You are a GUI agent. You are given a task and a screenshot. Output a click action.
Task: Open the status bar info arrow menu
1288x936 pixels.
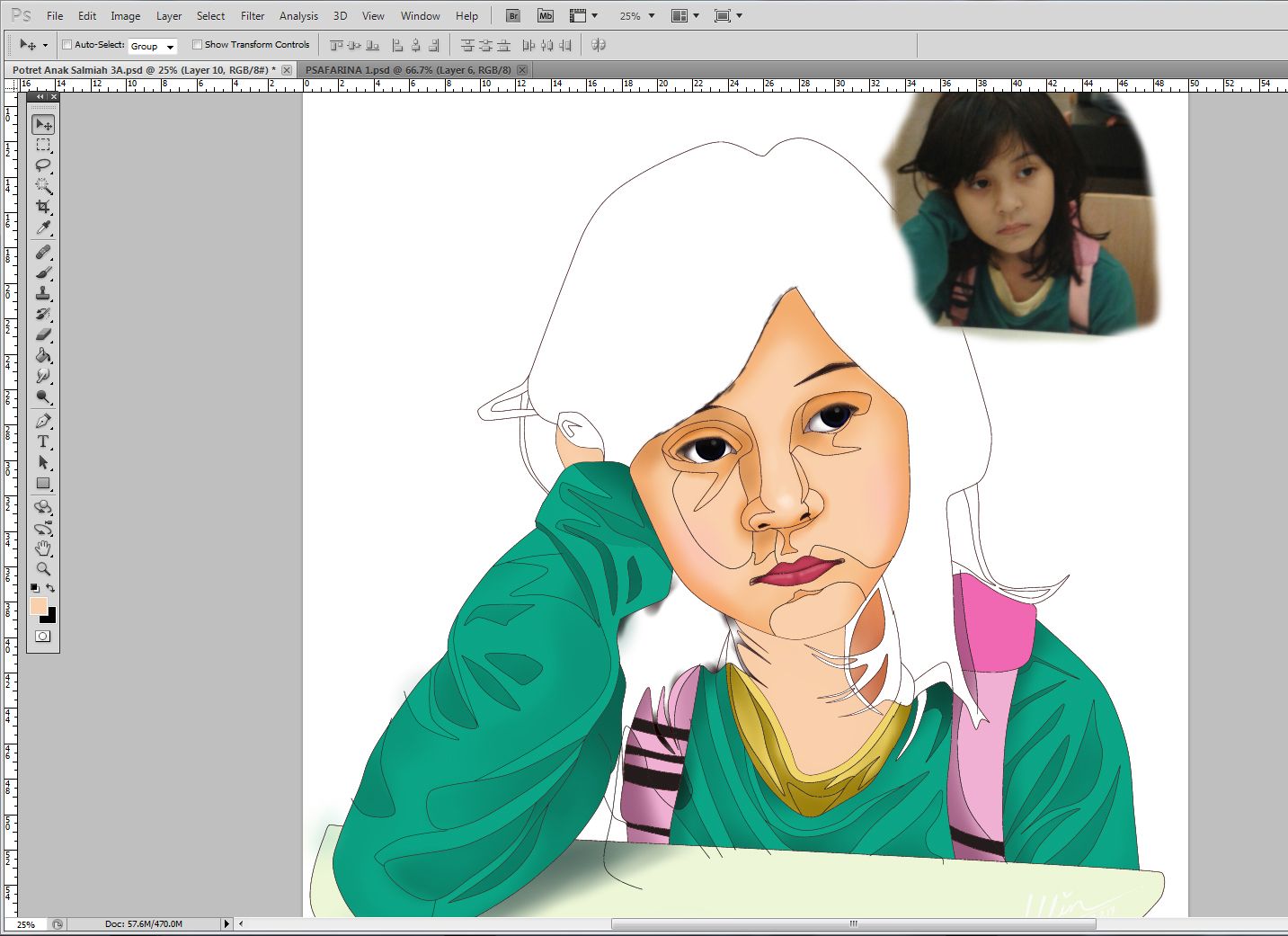coord(227,923)
